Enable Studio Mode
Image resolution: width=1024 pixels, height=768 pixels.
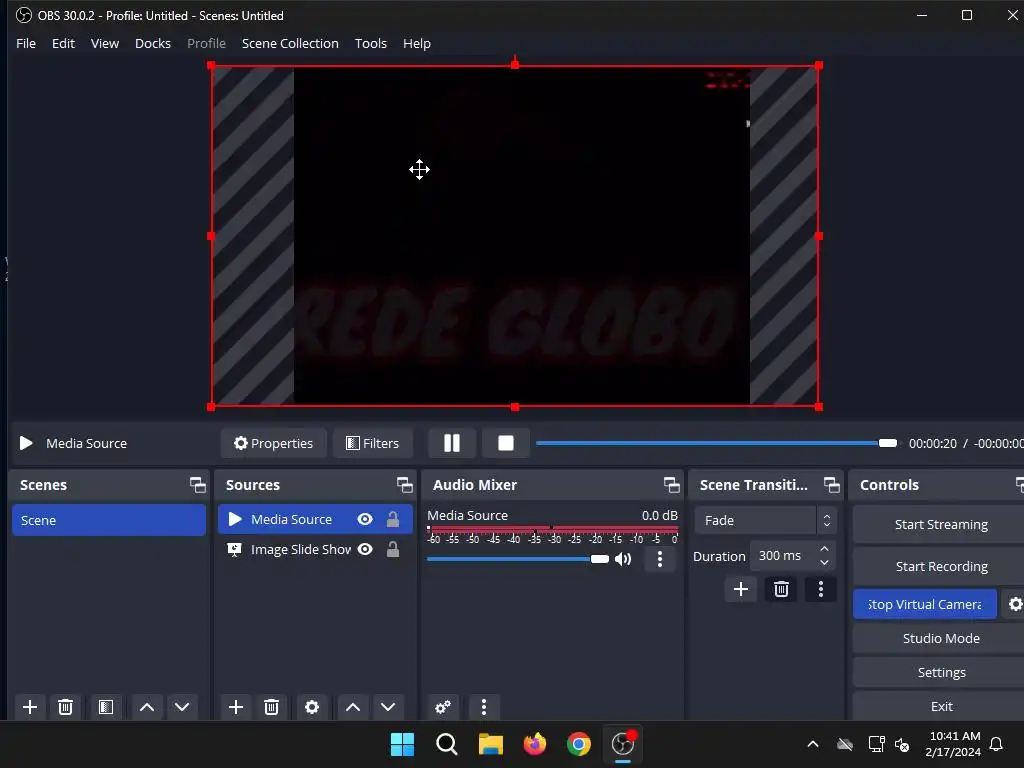(940, 638)
